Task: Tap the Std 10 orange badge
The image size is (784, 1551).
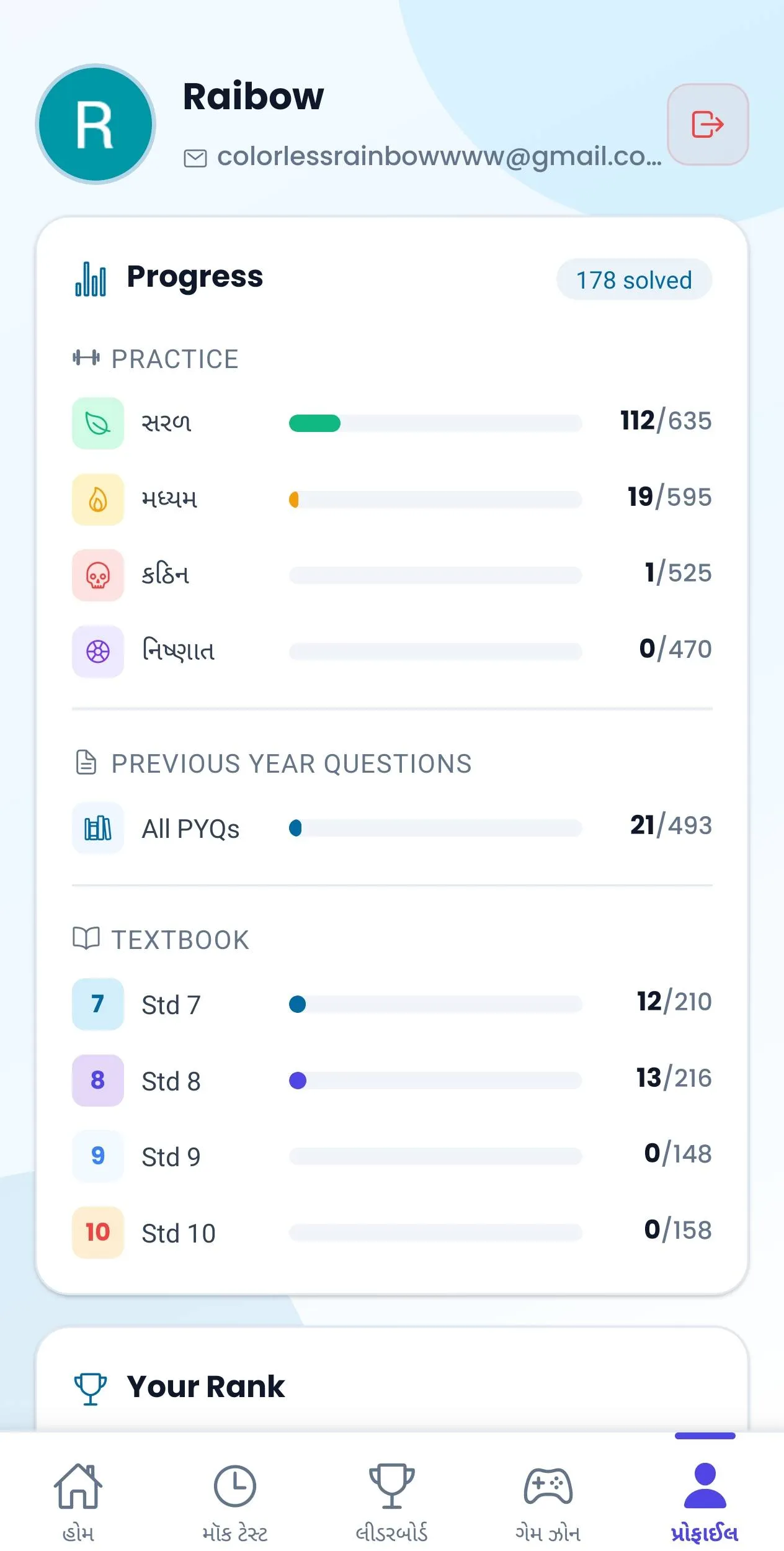Action: 98,1233
